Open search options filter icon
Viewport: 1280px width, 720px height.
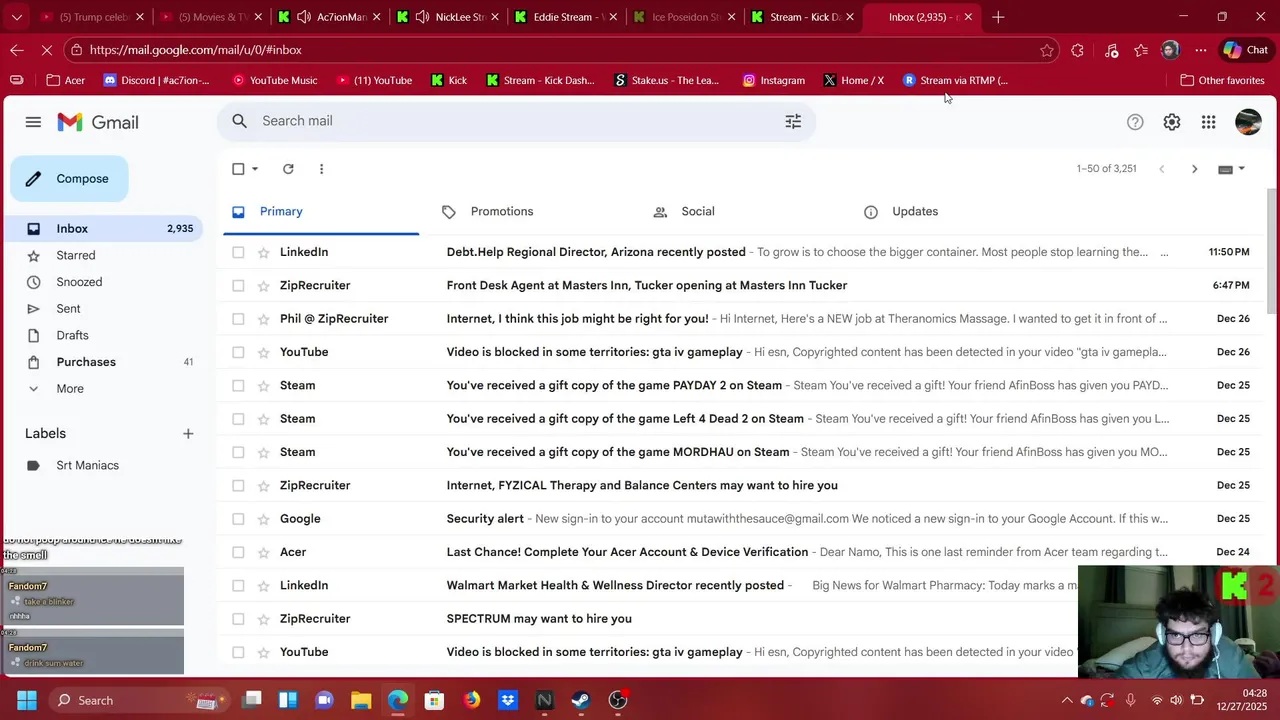click(x=793, y=121)
